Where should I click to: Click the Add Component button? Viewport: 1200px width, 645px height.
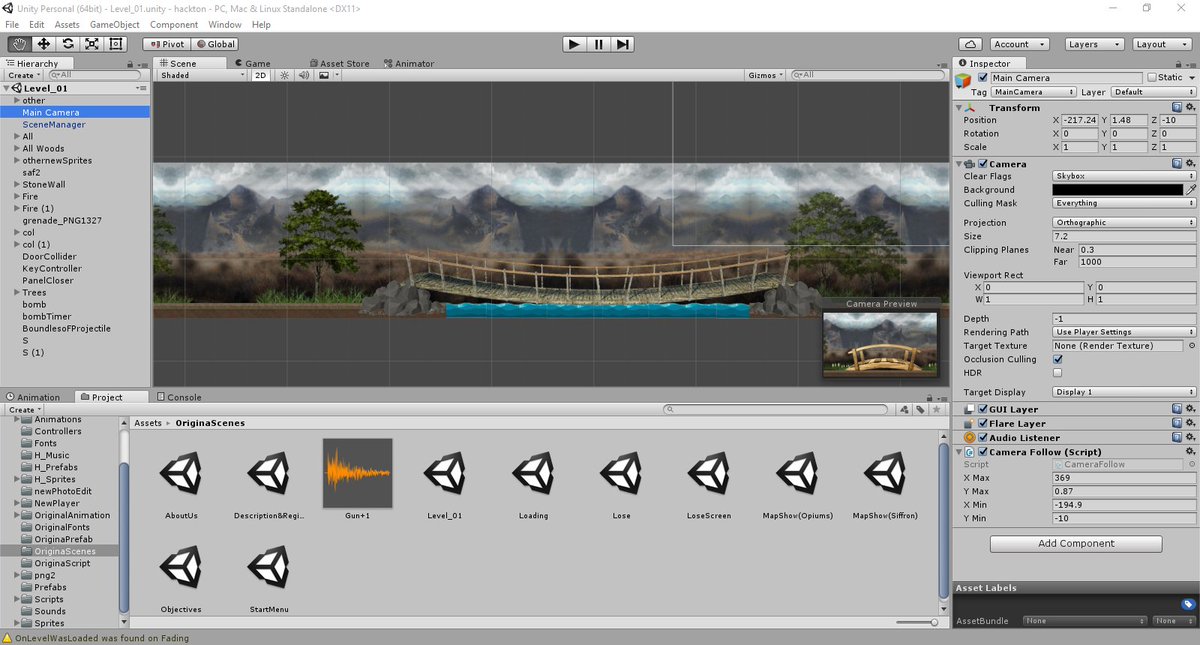[x=1076, y=543]
